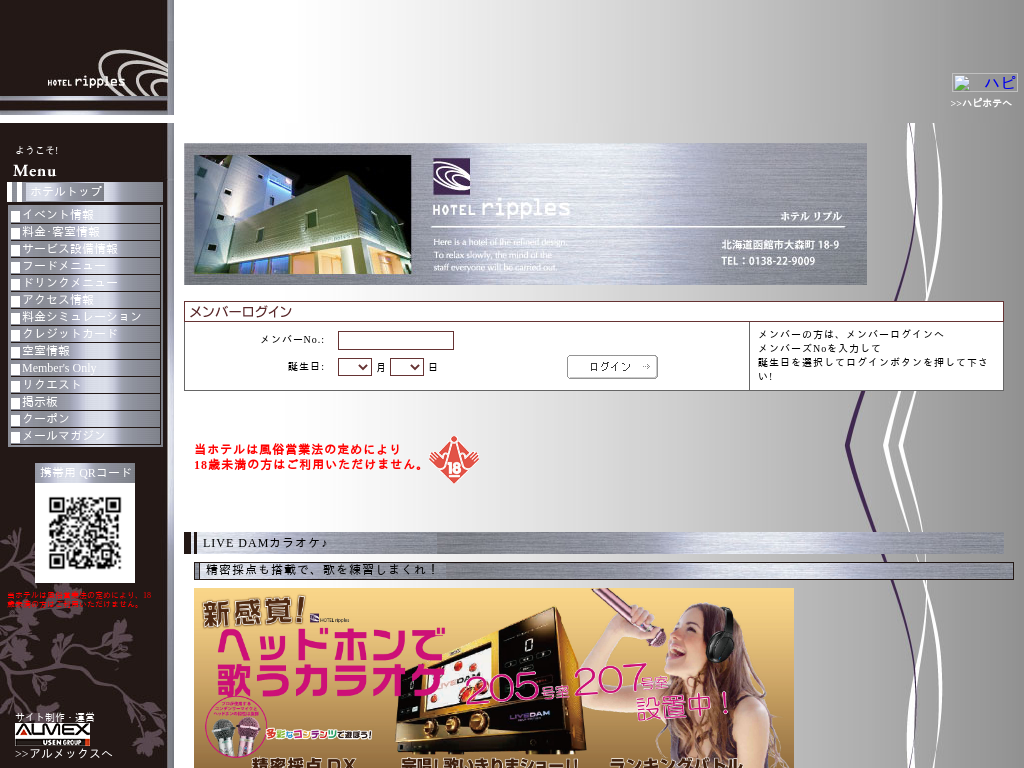This screenshot has height=768, width=1024.
Task: Go to ホテルトップ menu item
Action: 66,191
